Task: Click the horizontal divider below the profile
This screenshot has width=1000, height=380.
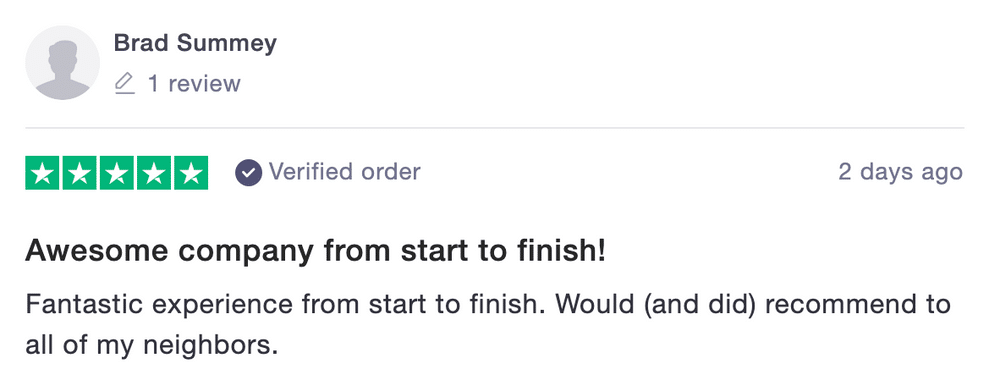Action: pos(495,128)
